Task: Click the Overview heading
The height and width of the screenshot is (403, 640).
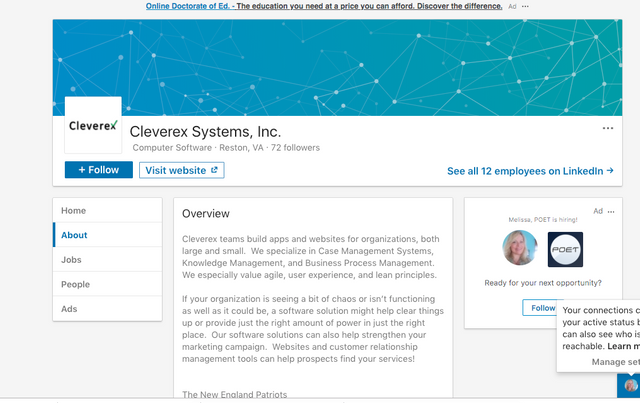Action: 206,214
